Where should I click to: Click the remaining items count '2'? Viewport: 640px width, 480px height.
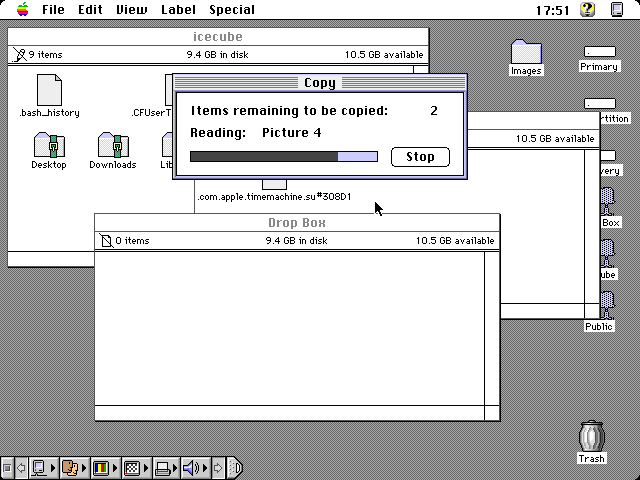(x=433, y=111)
